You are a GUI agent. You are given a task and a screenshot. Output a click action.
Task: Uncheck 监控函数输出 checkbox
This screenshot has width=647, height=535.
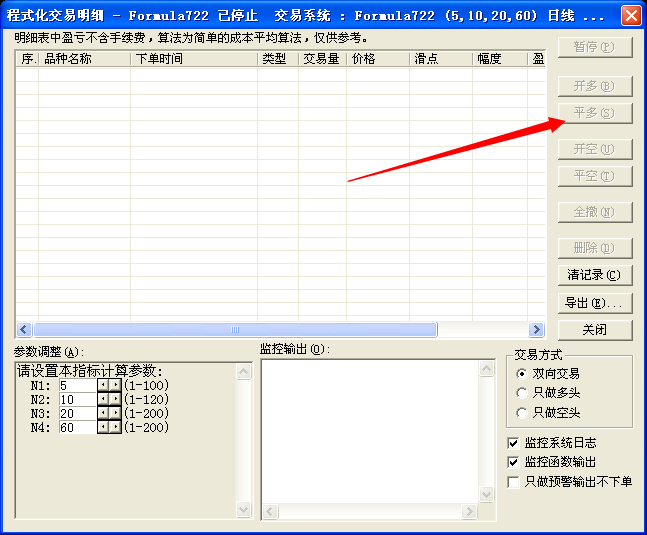point(513,462)
